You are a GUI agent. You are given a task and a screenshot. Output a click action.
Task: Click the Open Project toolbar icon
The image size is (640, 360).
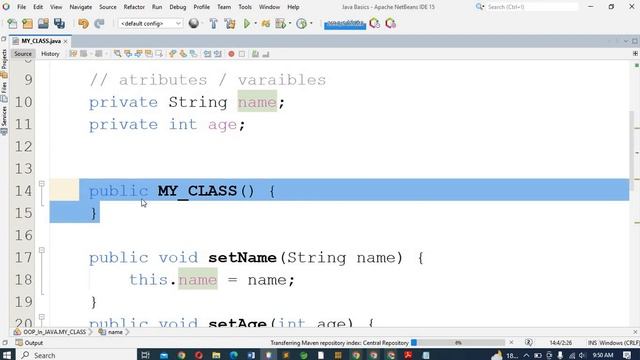(x=43, y=24)
